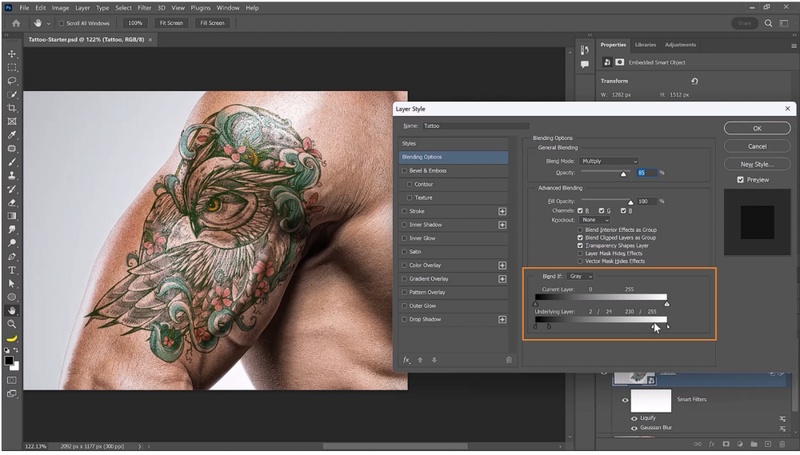Click the Cancel button
Screen dimensions: 800x455
[x=757, y=146]
